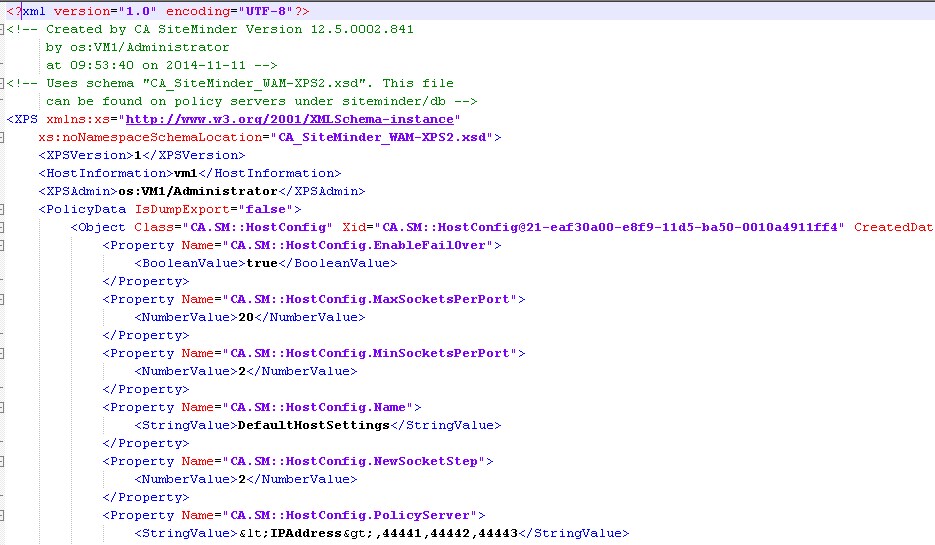Click the Xid value CA.SM::HostConfig@21-eaf30a00
The height and width of the screenshot is (545, 935).
(x=609, y=227)
